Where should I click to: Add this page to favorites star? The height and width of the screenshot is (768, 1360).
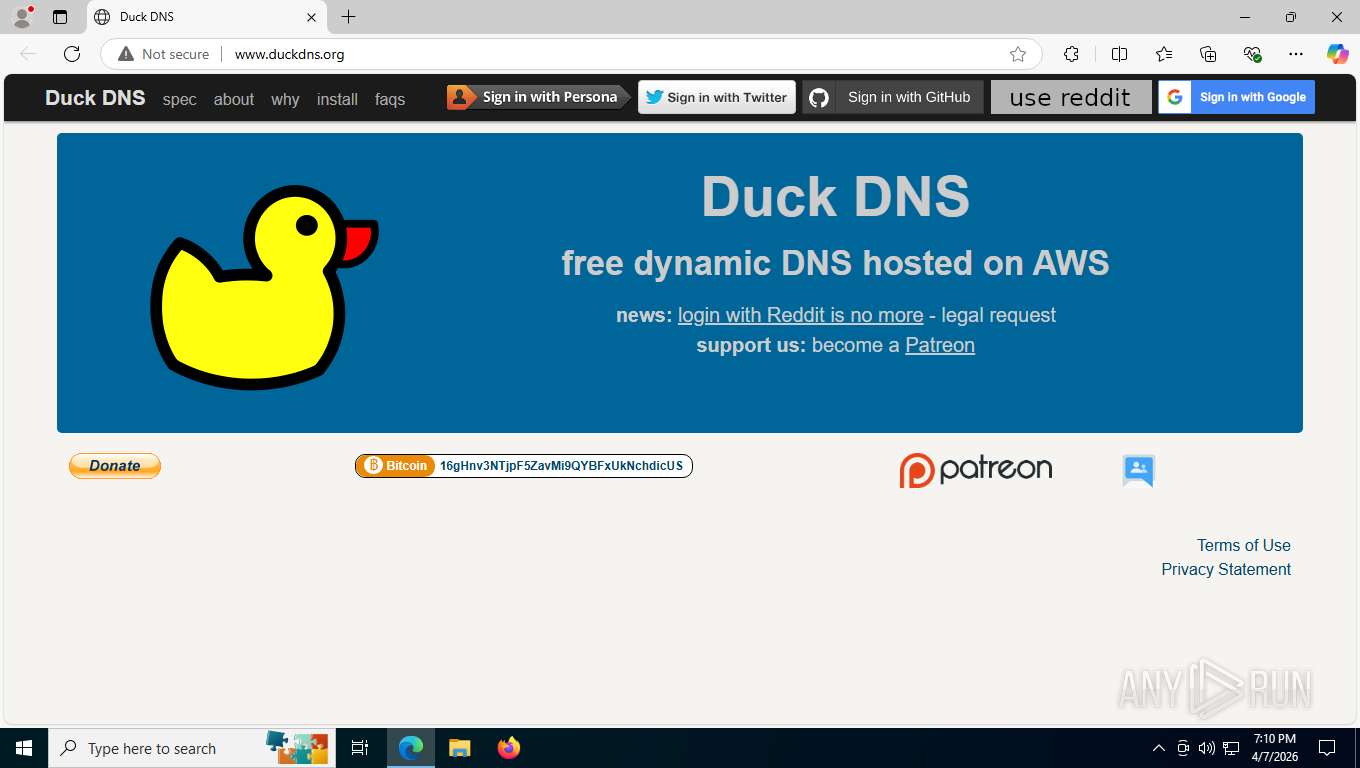[1018, 54]
